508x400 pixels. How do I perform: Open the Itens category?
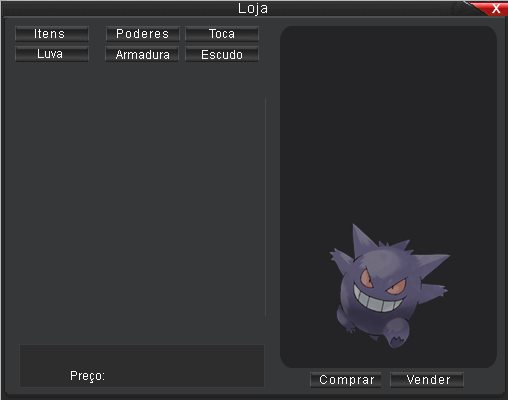[x=52, y=34]
